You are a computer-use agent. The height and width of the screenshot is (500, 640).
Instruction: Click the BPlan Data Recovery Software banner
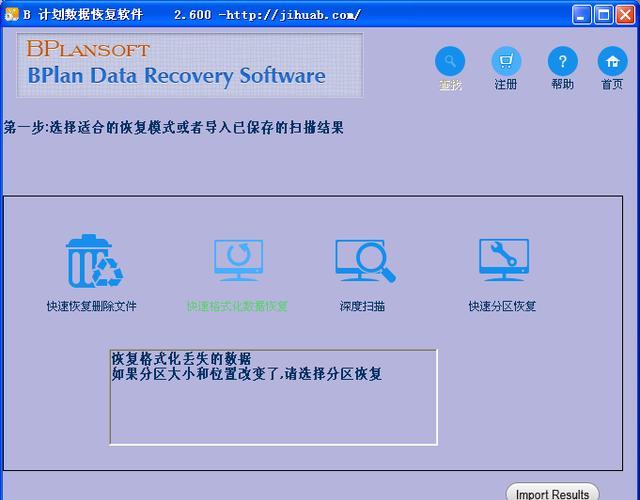click(190, 65)
